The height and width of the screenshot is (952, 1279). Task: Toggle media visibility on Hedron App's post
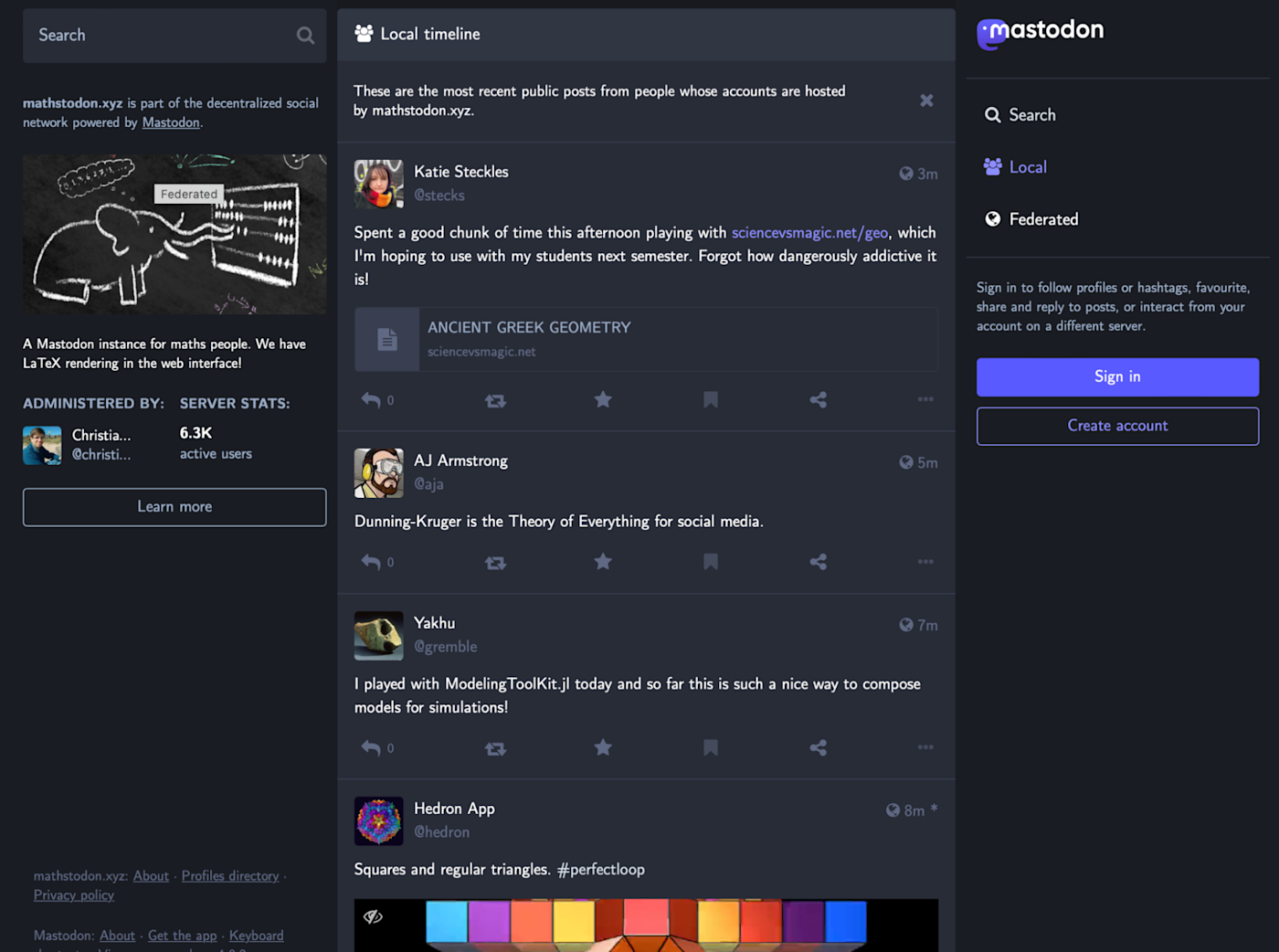pyautogui.click(x=373, y=916)
